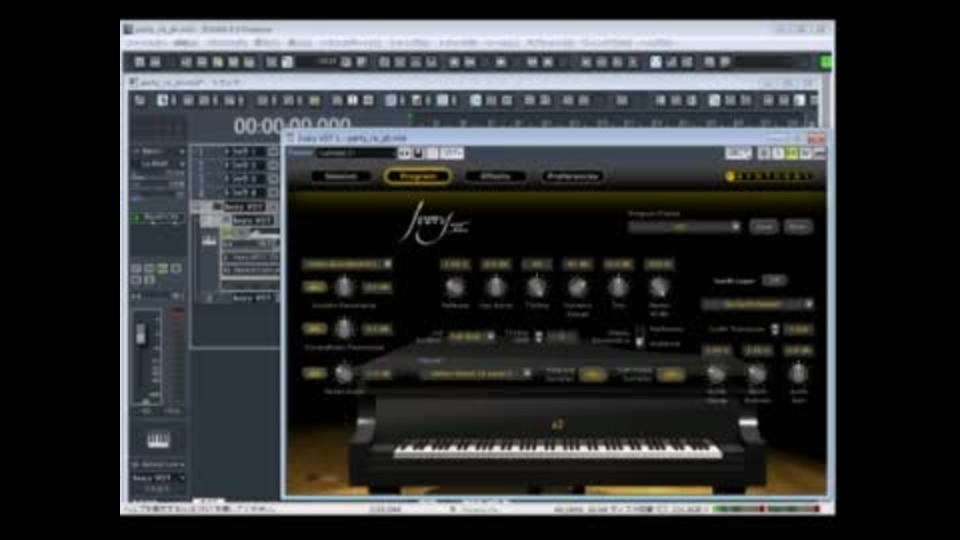Click the Dynamic Range knob
Viewport: 960px width, 540px height.
[x=577, y=287]
